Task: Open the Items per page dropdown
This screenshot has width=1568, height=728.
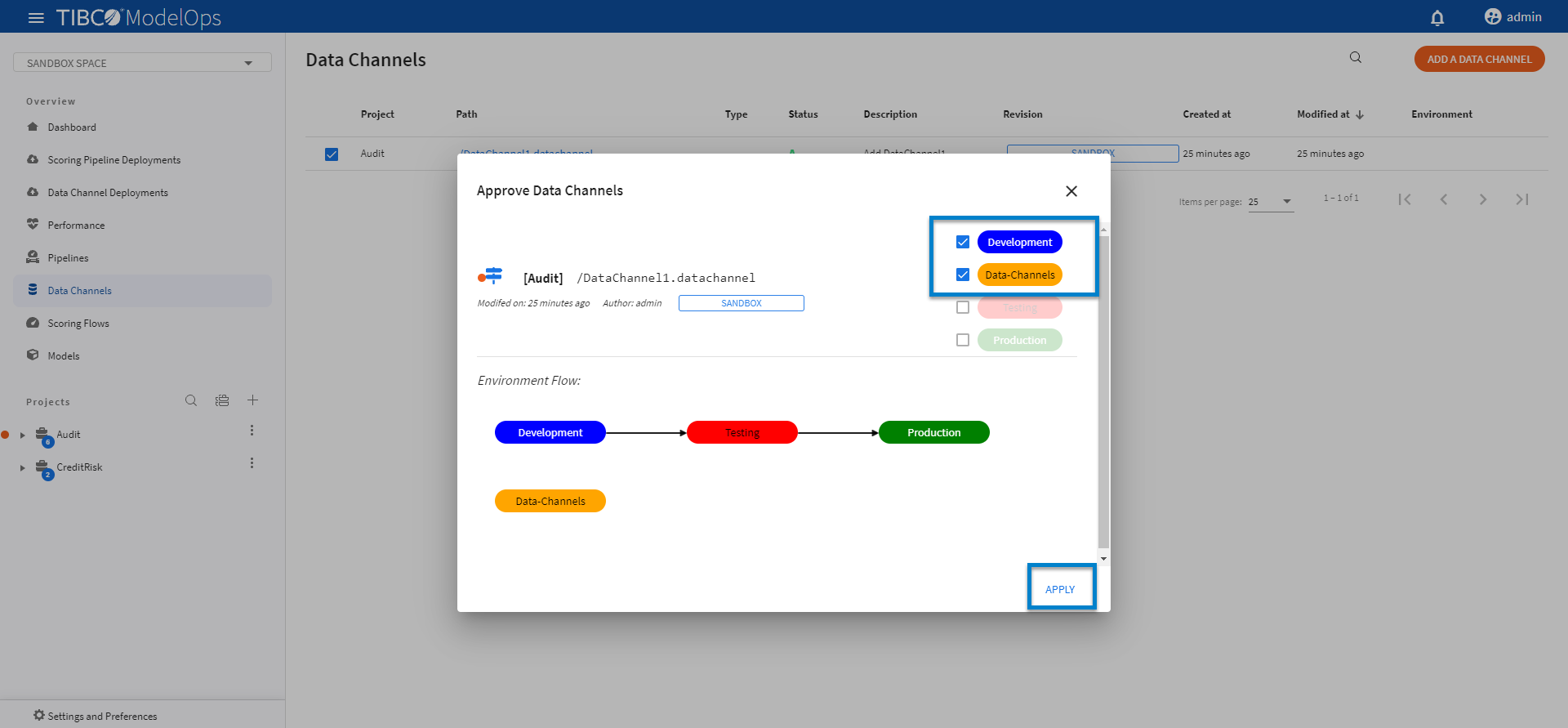Action: pos(1271,202)
